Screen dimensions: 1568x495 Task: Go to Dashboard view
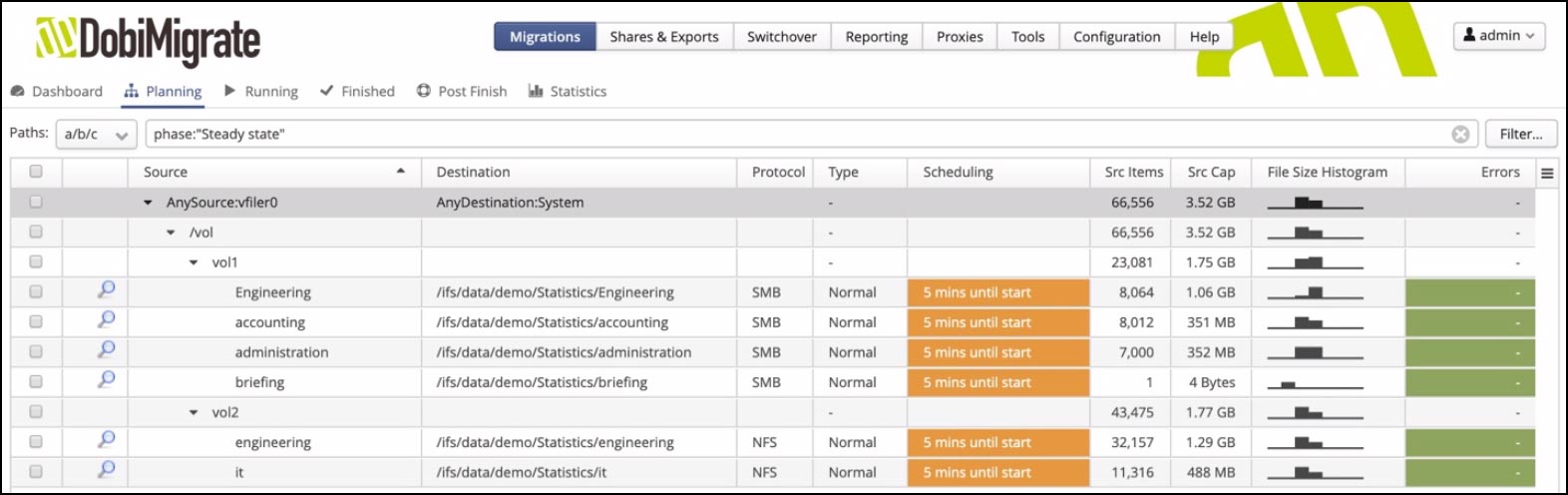click(57, 91)
